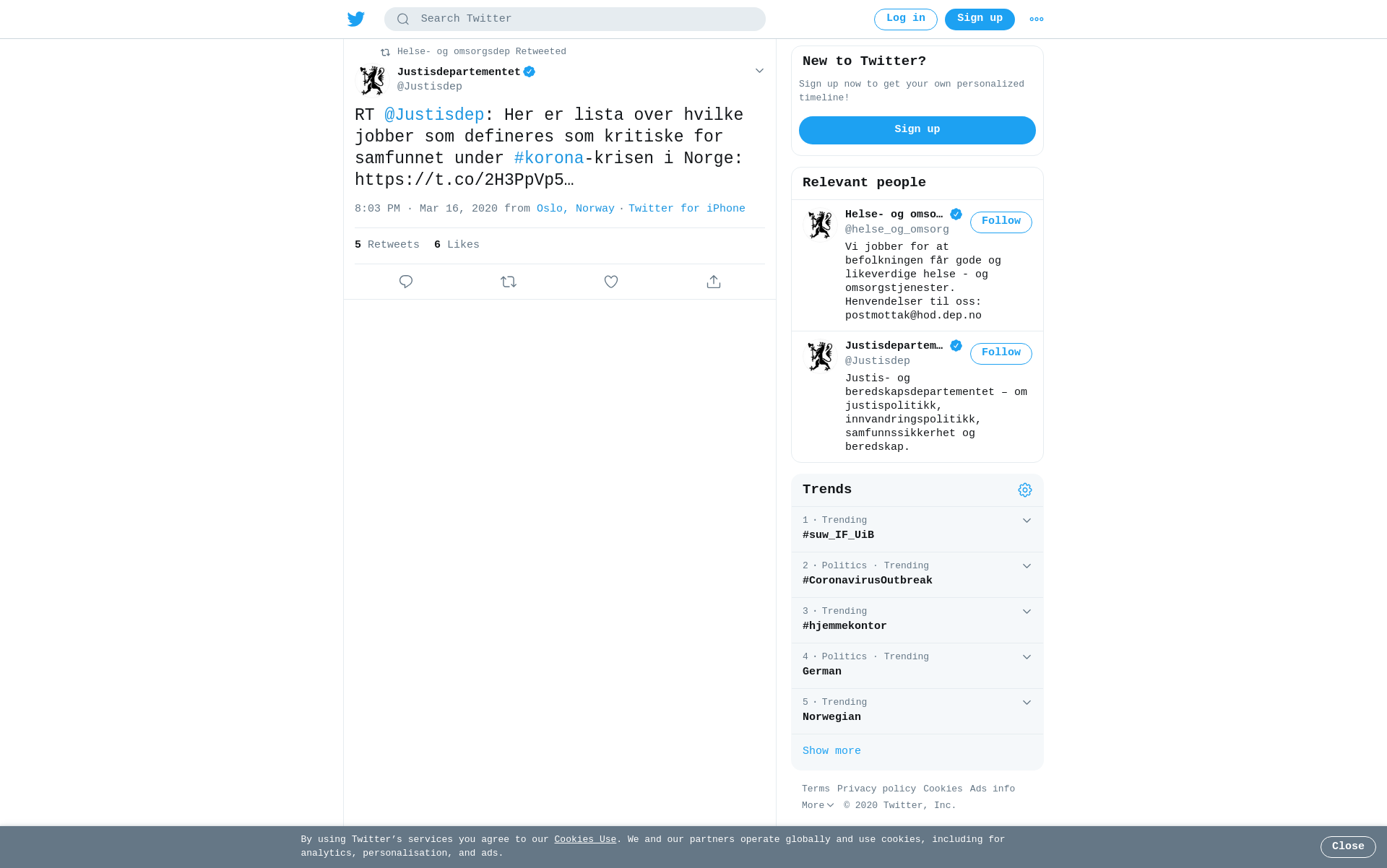Screen dimensions: 1387x868
Task: Click the retweet icon under the tweet
Action: pos(509,282)
